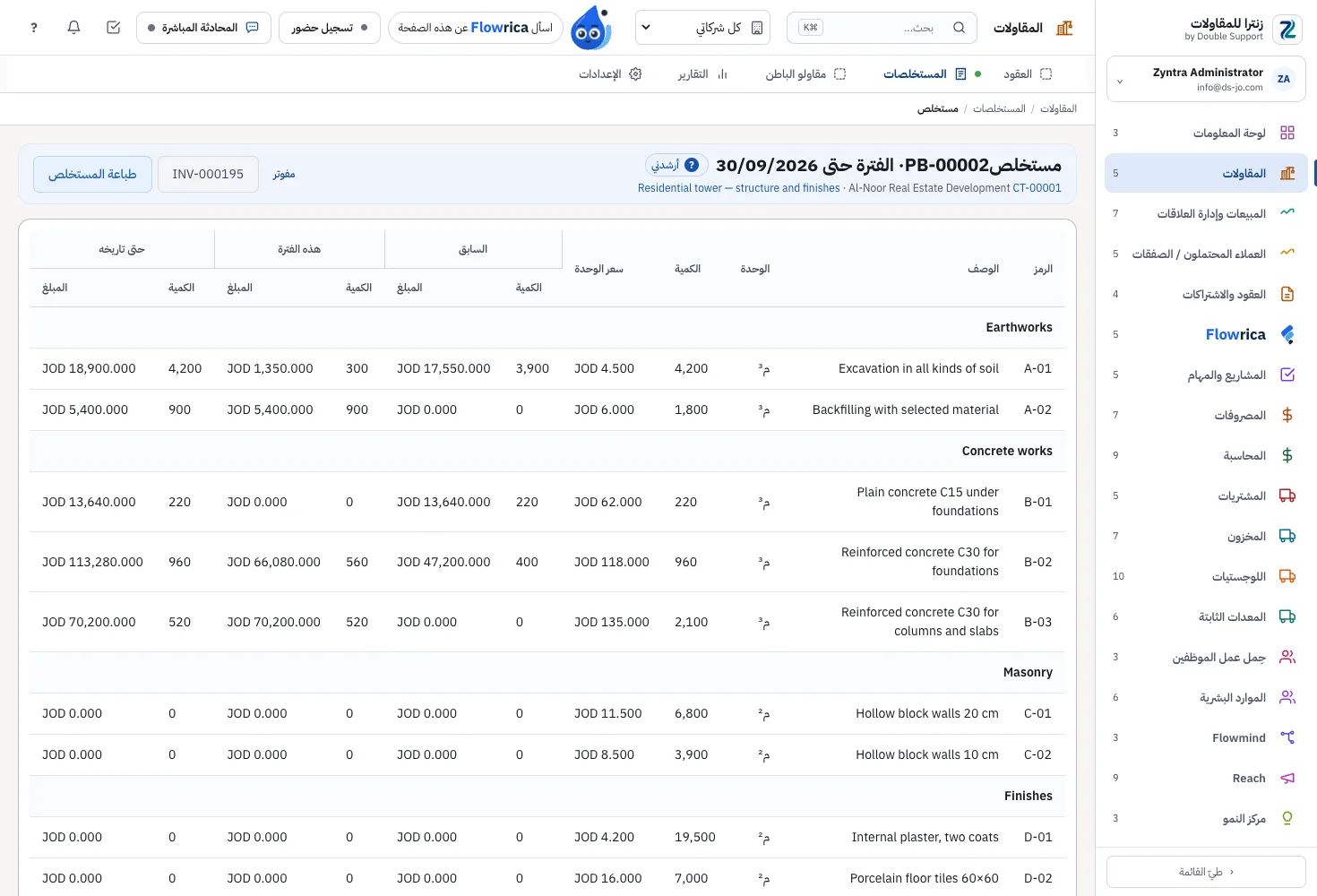Toggle the تسجيل حضور attendance button
Screen dimensions: 1317x896
pyautogui.click(x=330, y=28)
